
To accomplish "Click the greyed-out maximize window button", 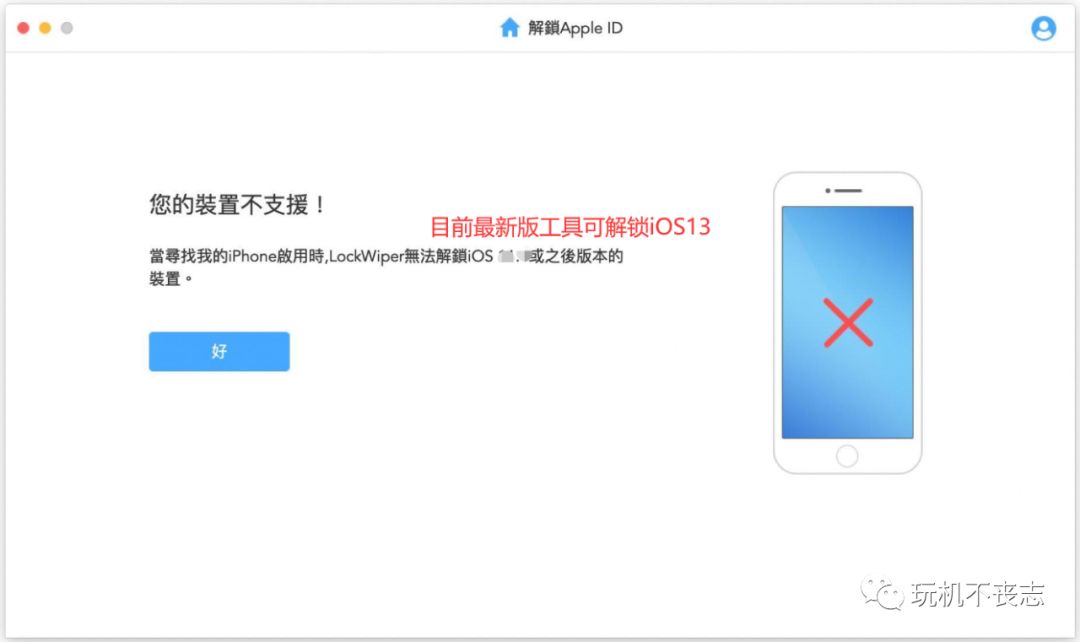I will (67, 28).
